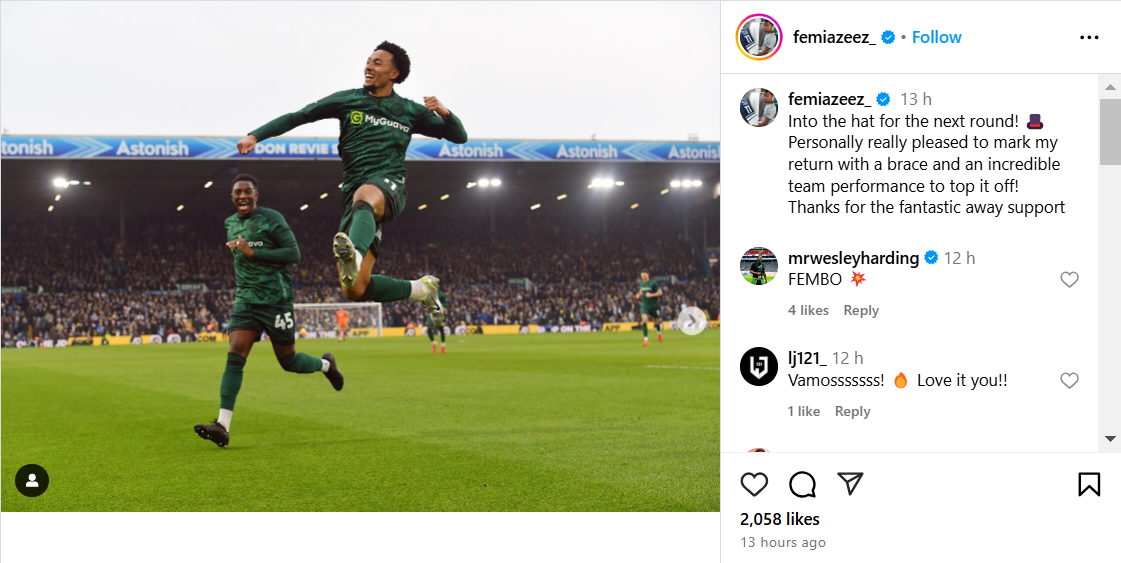Open comments via speech bubble icon

coord(802,485)
